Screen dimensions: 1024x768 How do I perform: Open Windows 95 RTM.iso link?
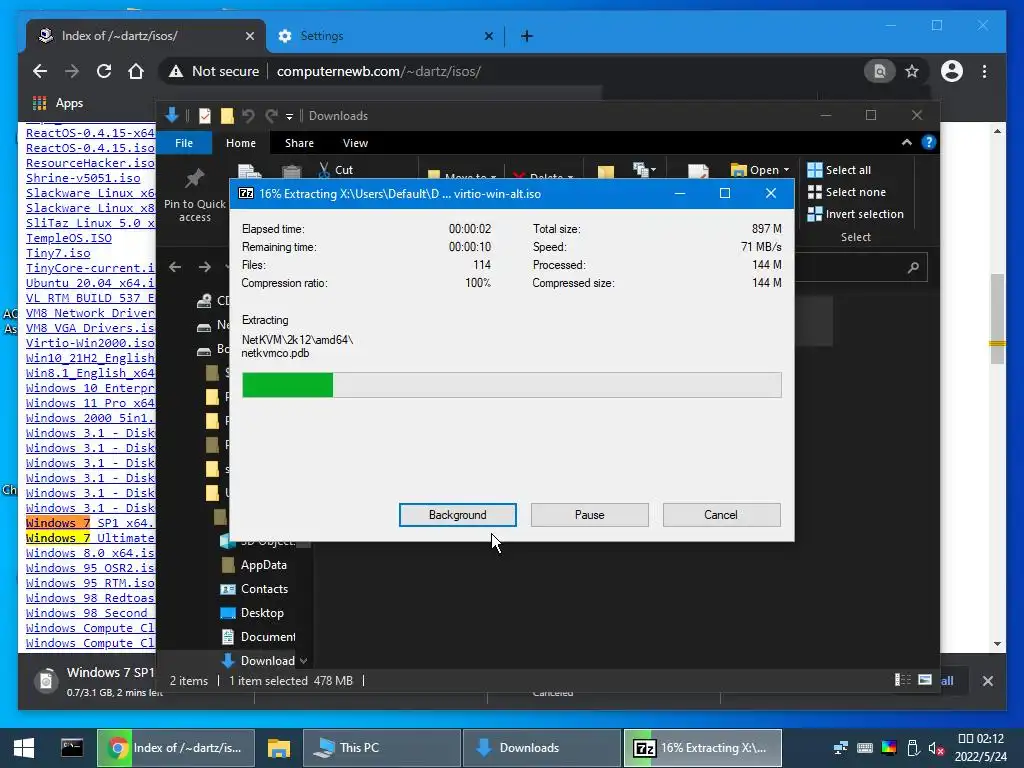[x=90, y=583]
